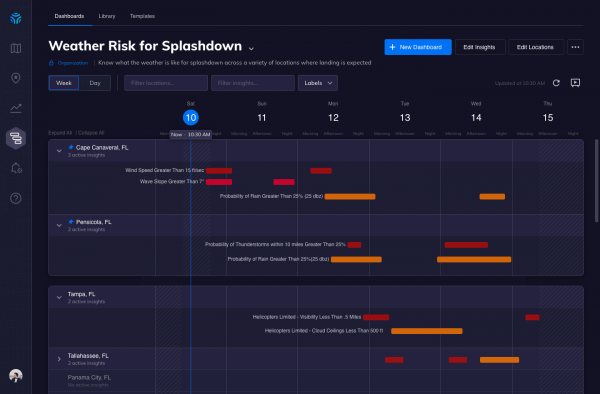
Task: Open the locations pin icon in sidebar
Action: tap(16, 78)
